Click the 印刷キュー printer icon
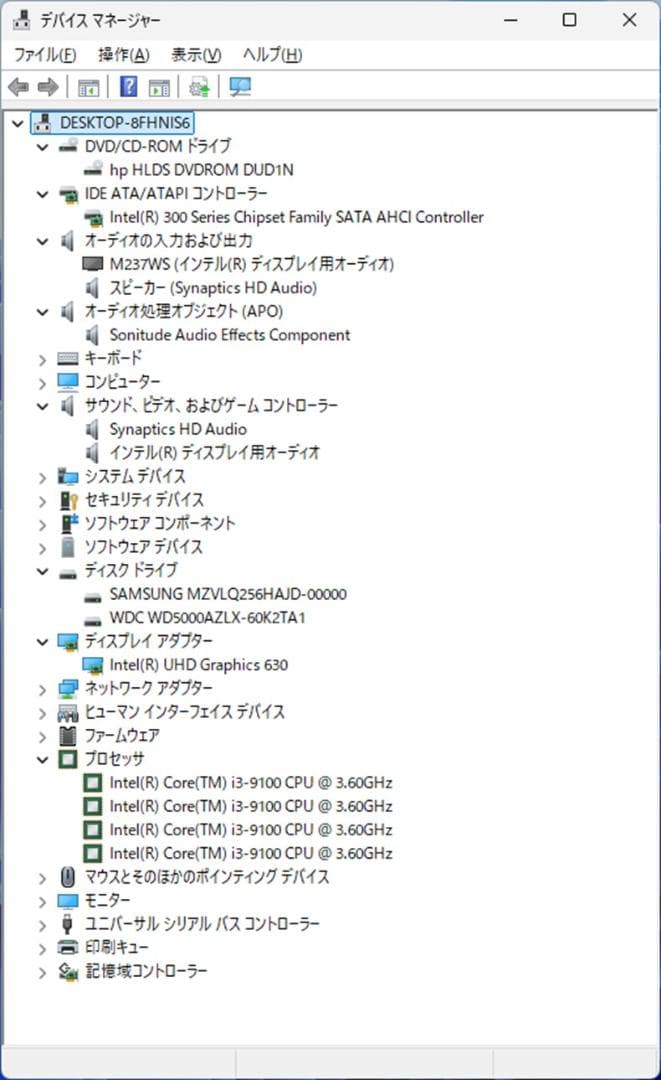 67,947
